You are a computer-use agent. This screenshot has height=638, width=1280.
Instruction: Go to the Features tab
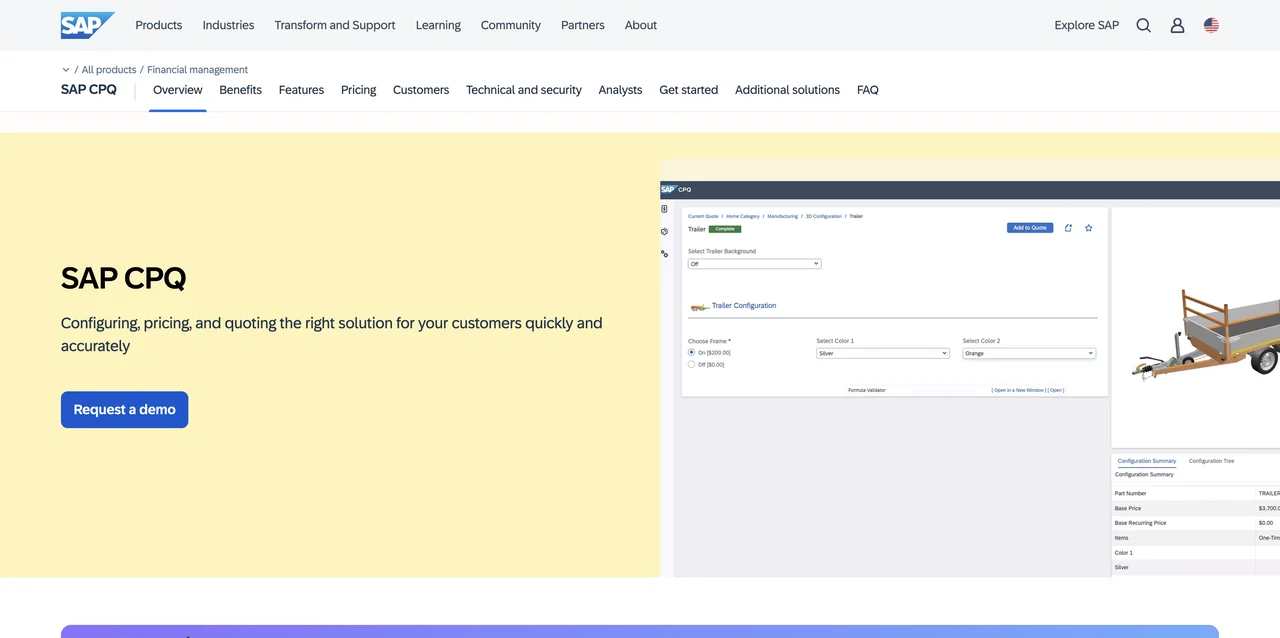[x=301, y=90]
